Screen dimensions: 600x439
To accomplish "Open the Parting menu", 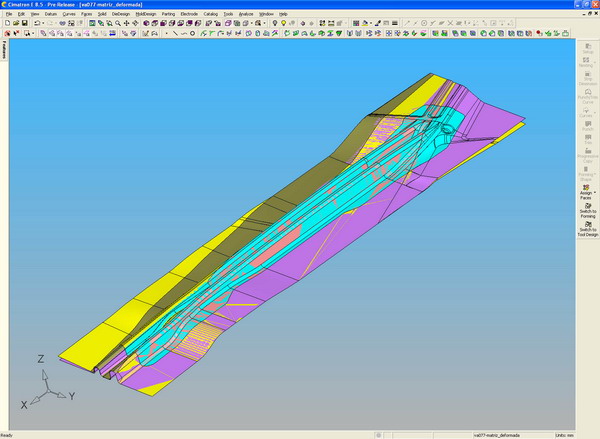I will [x=167, y=14].
